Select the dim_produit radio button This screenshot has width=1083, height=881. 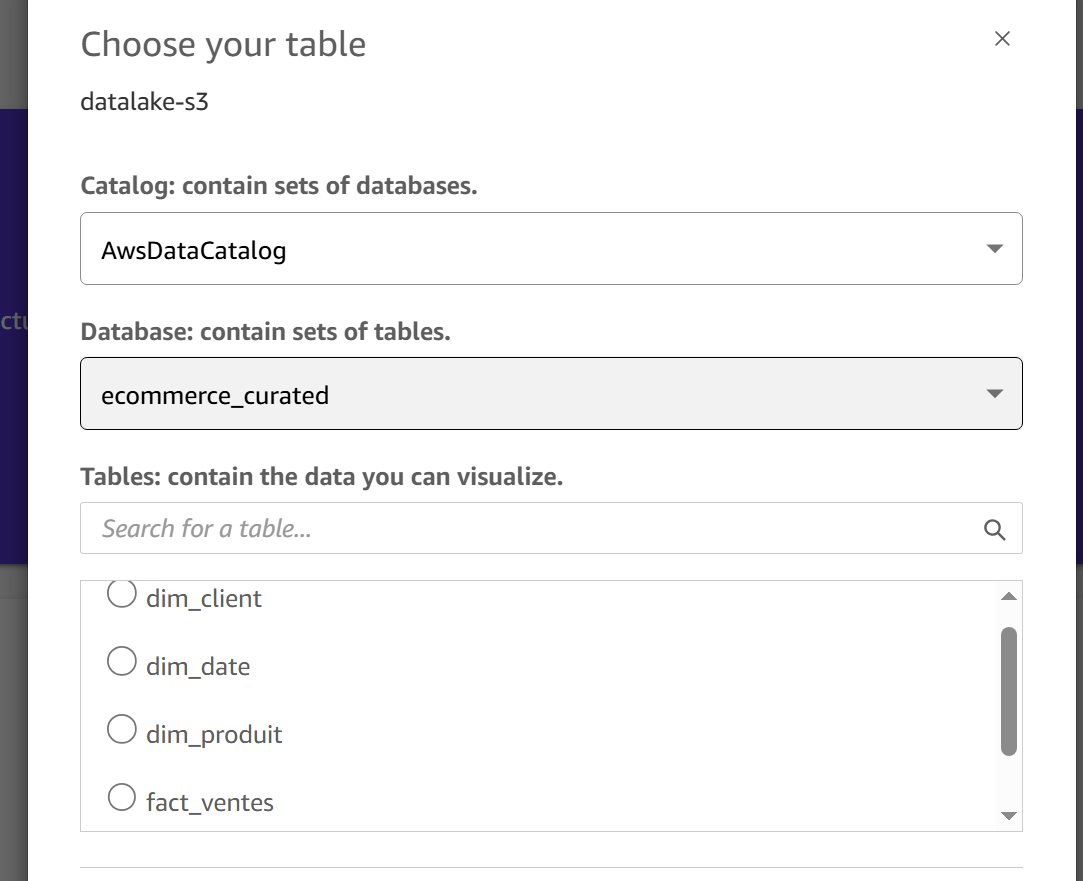click(x=122, y=729)
